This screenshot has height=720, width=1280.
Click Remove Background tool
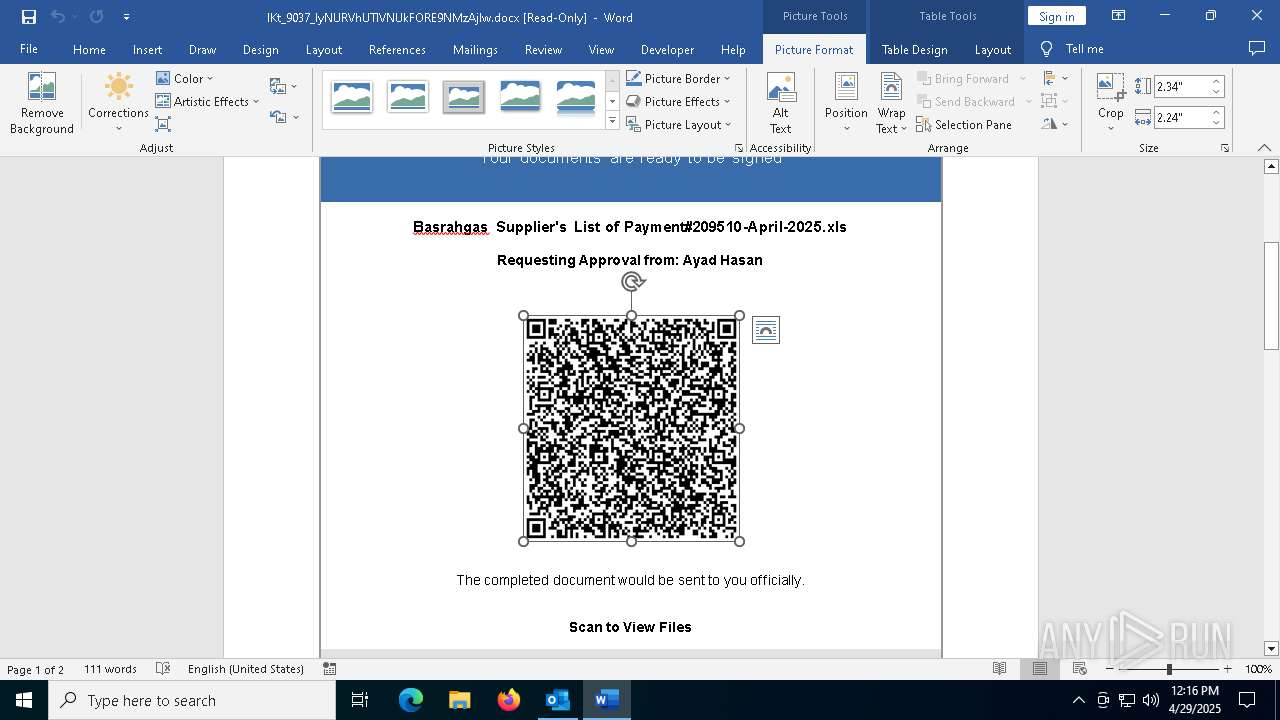click(42, 103)
